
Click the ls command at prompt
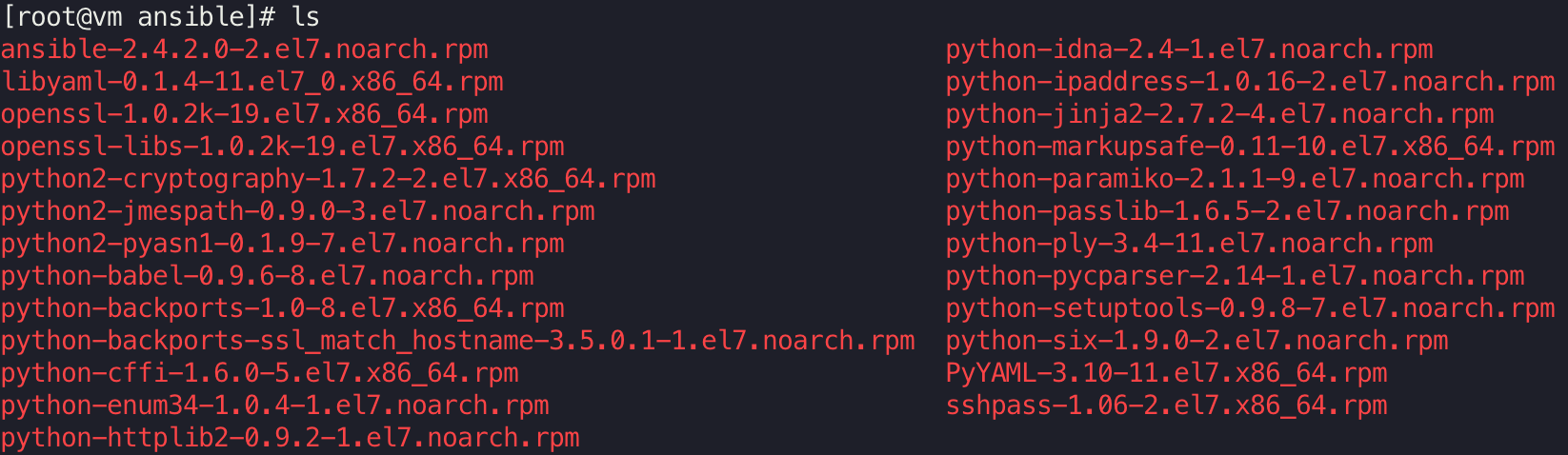point(305,17)
